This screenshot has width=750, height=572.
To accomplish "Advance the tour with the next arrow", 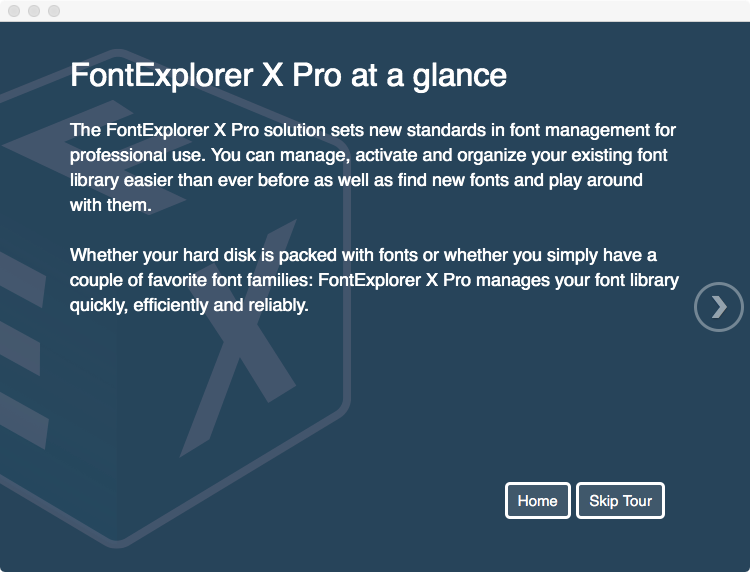I will click(x=718, y=307).
